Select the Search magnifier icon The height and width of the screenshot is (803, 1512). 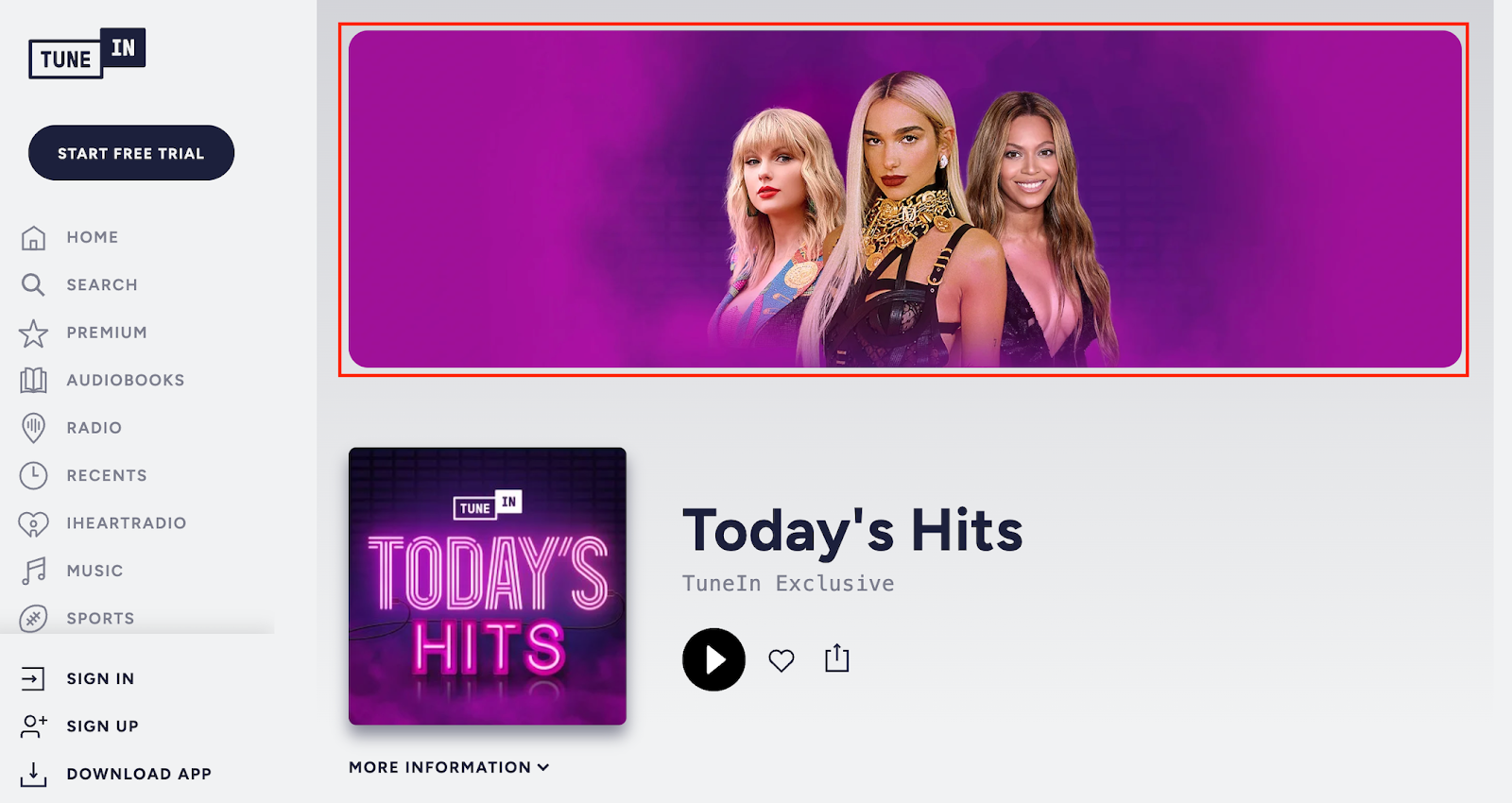click(x=33, y=284)
